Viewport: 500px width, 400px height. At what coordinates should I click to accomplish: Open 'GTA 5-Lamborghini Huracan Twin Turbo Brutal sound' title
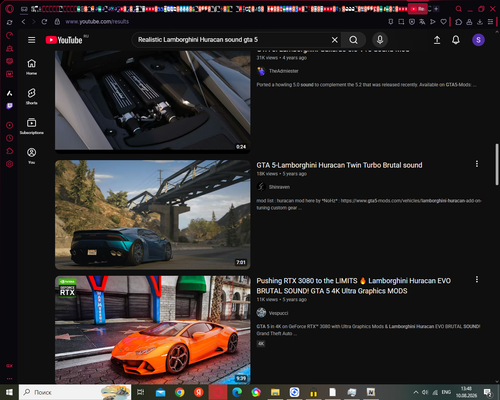click(x=339, y=165)
